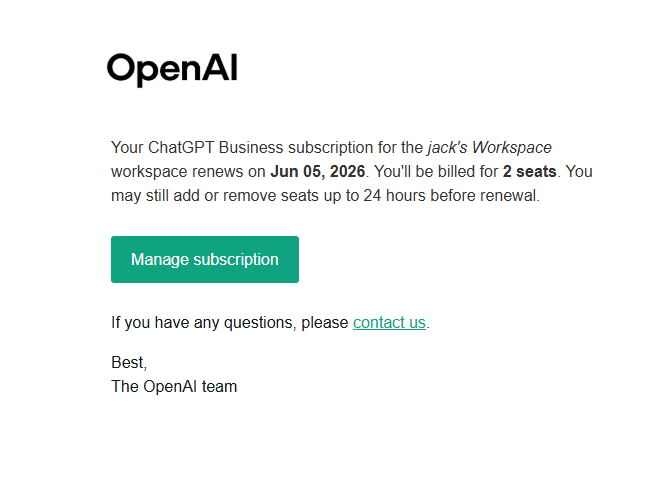Screen dimensions: 661x489
Task: Click the letters AI in the logo
Action: tap(220, 67)
